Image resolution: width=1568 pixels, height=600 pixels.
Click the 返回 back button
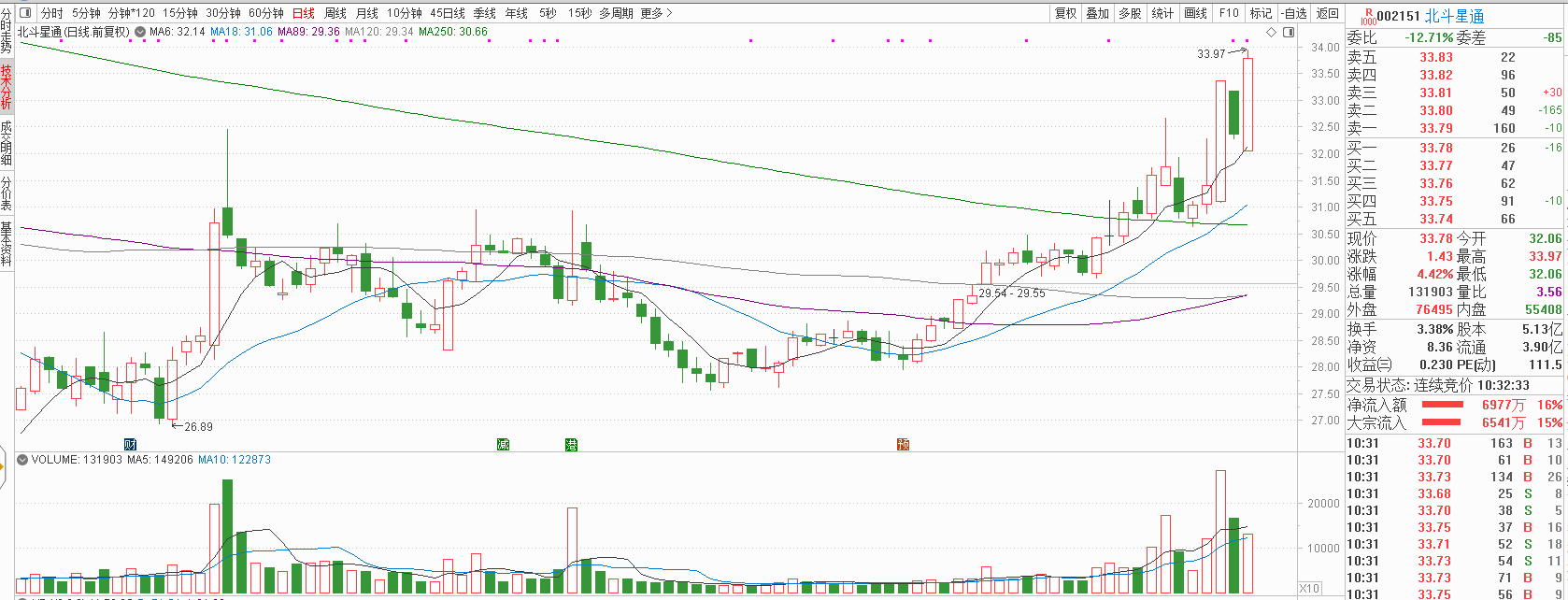[1328, 14]
